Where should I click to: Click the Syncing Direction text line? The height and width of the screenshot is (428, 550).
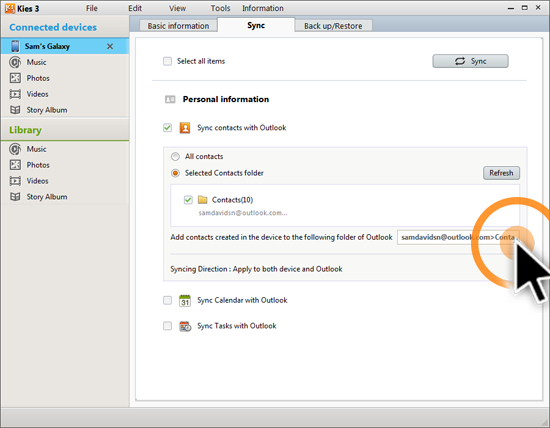(256, 269)
